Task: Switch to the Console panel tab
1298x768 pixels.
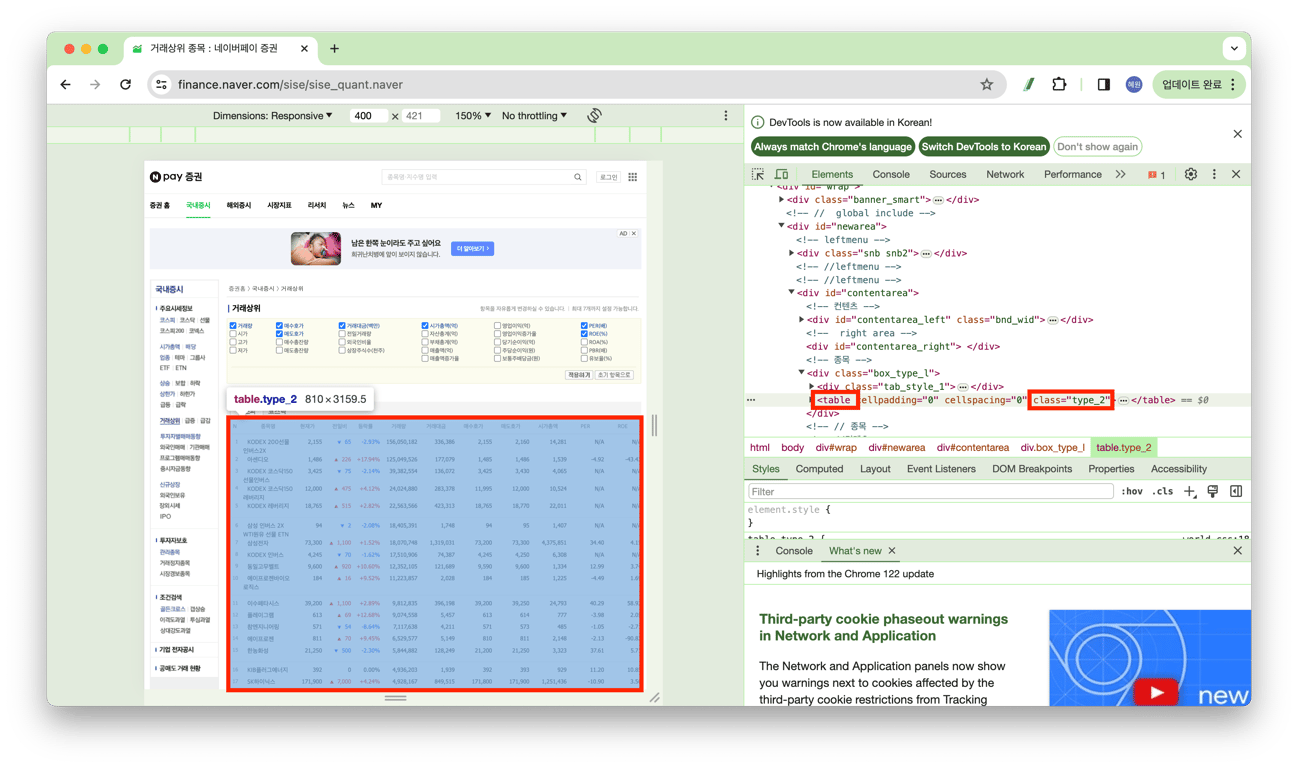Action: click(891, 174)
